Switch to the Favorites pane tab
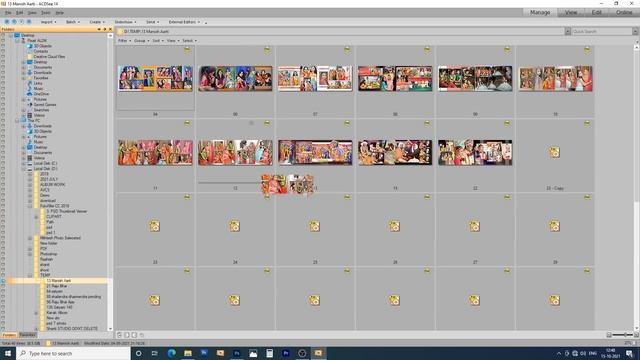 27,335
